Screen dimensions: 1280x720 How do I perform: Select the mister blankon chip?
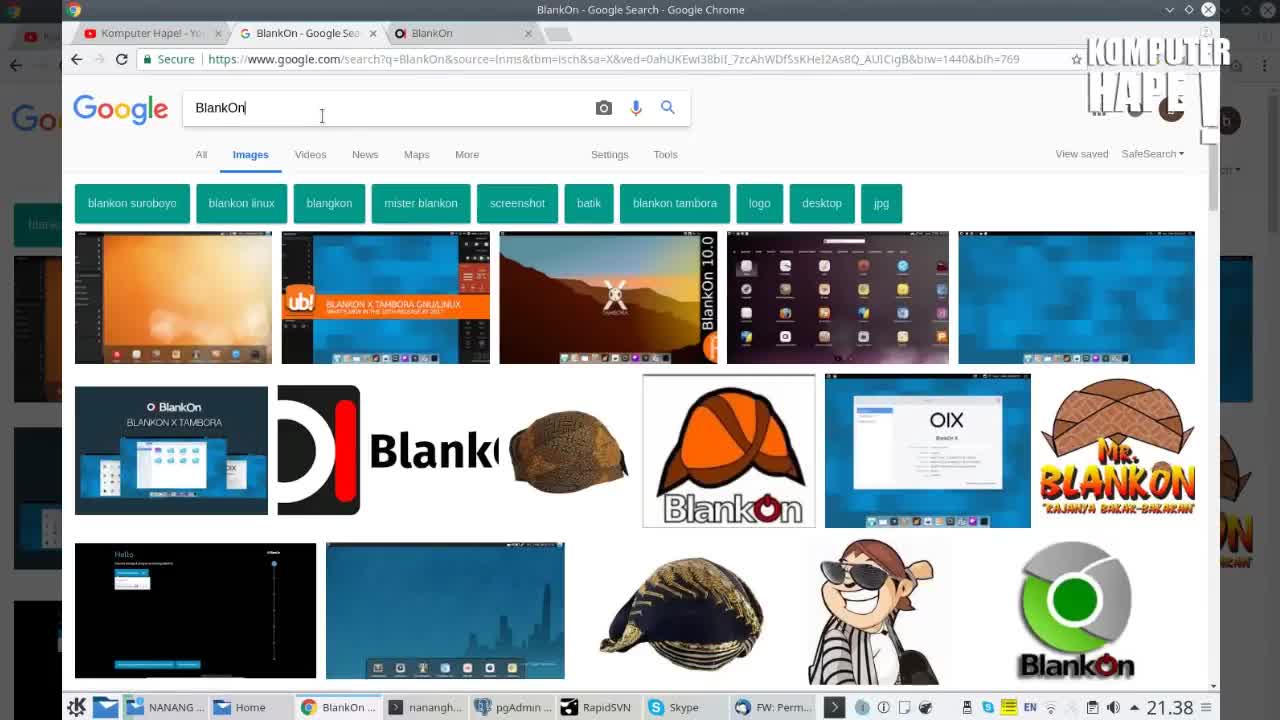(x=421, y=203)
